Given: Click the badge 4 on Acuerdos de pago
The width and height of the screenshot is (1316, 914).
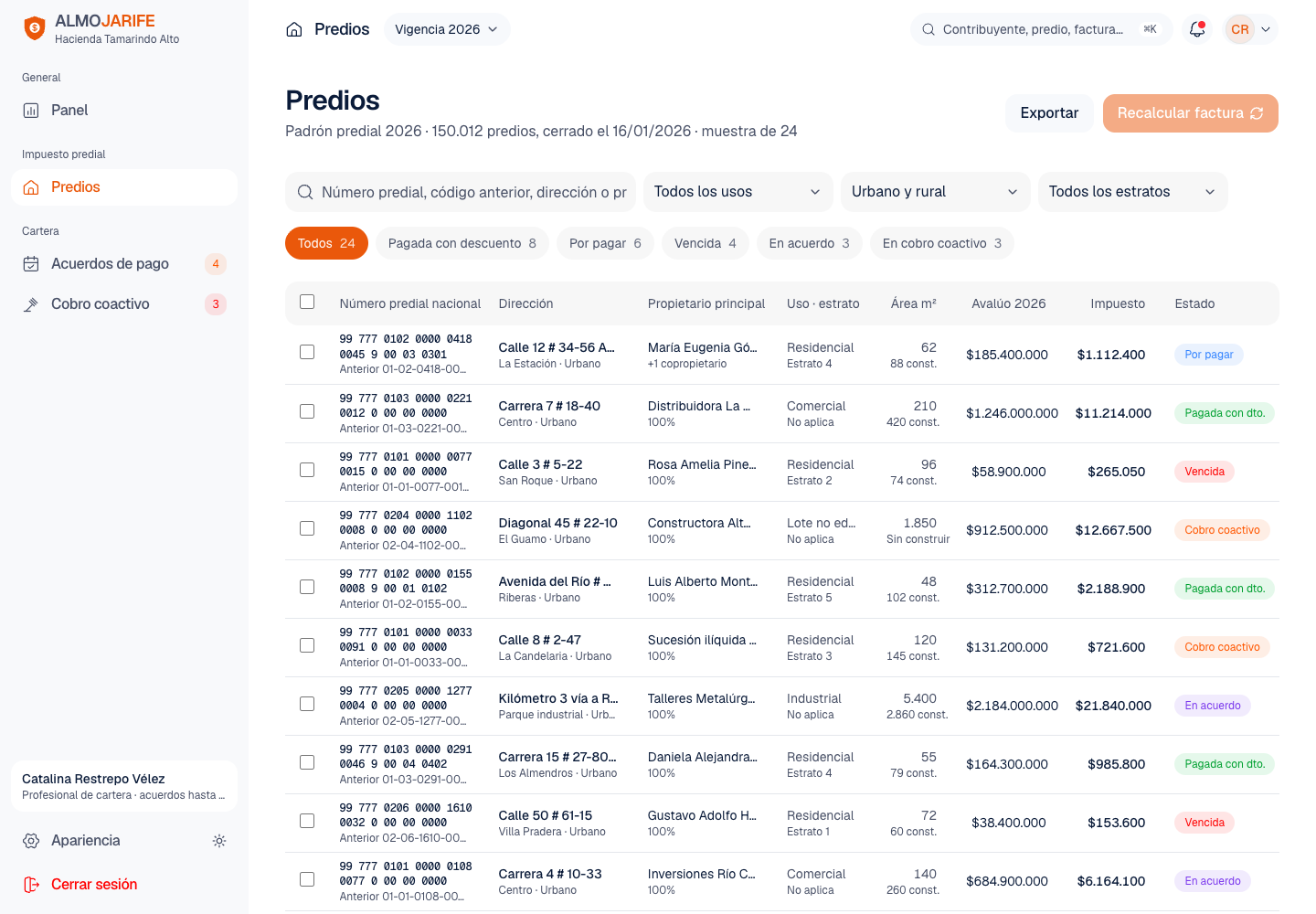Looking at the screenshot, I should click(216, 264).
